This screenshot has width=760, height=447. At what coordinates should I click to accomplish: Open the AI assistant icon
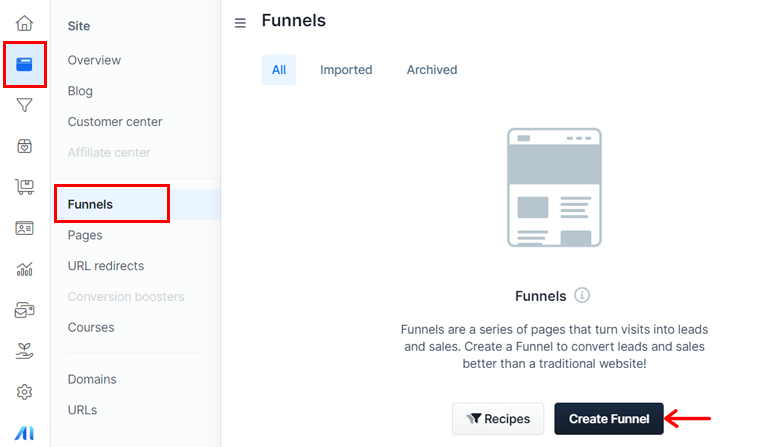click(24, 432)
